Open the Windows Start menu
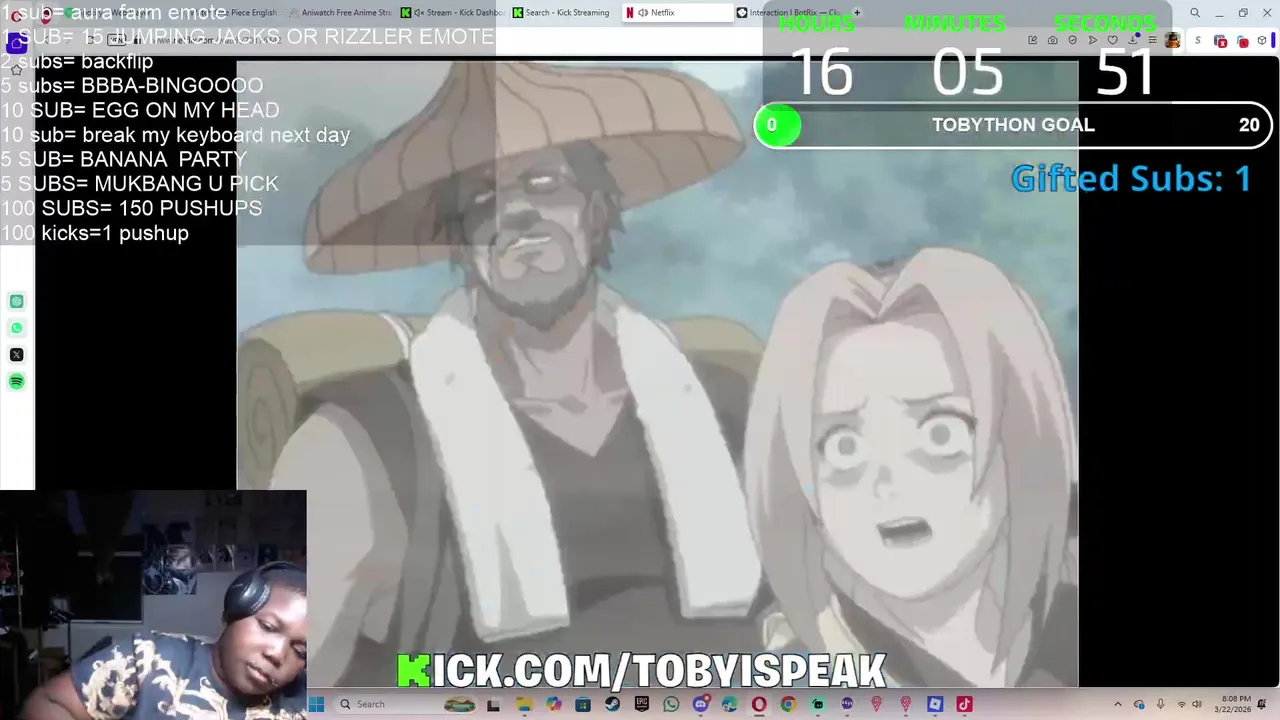 (316, 704)
